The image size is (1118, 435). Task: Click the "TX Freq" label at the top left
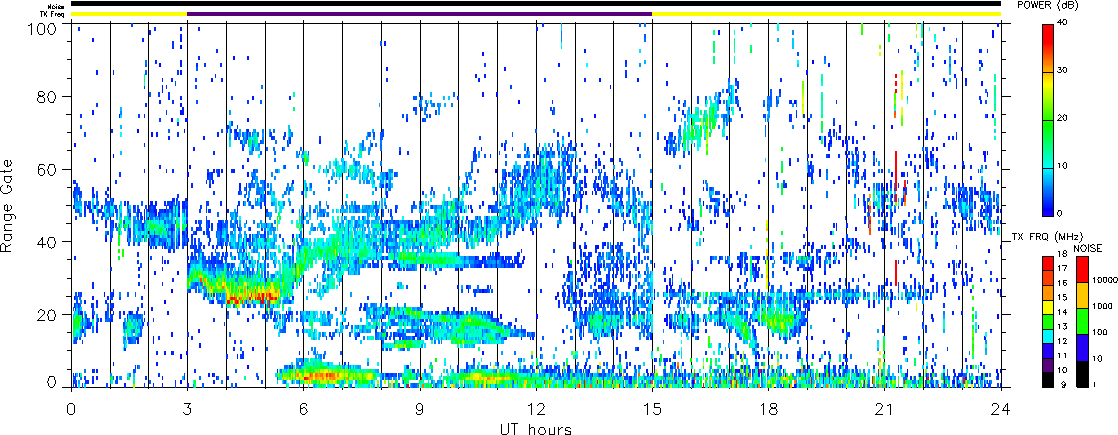click(52, 14)
